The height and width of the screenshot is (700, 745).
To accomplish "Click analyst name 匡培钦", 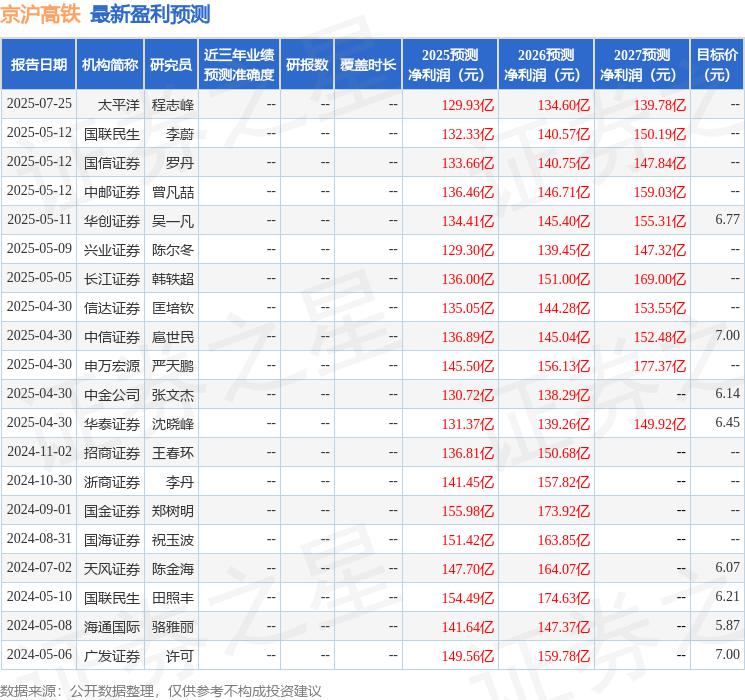I will click(172, 308).
